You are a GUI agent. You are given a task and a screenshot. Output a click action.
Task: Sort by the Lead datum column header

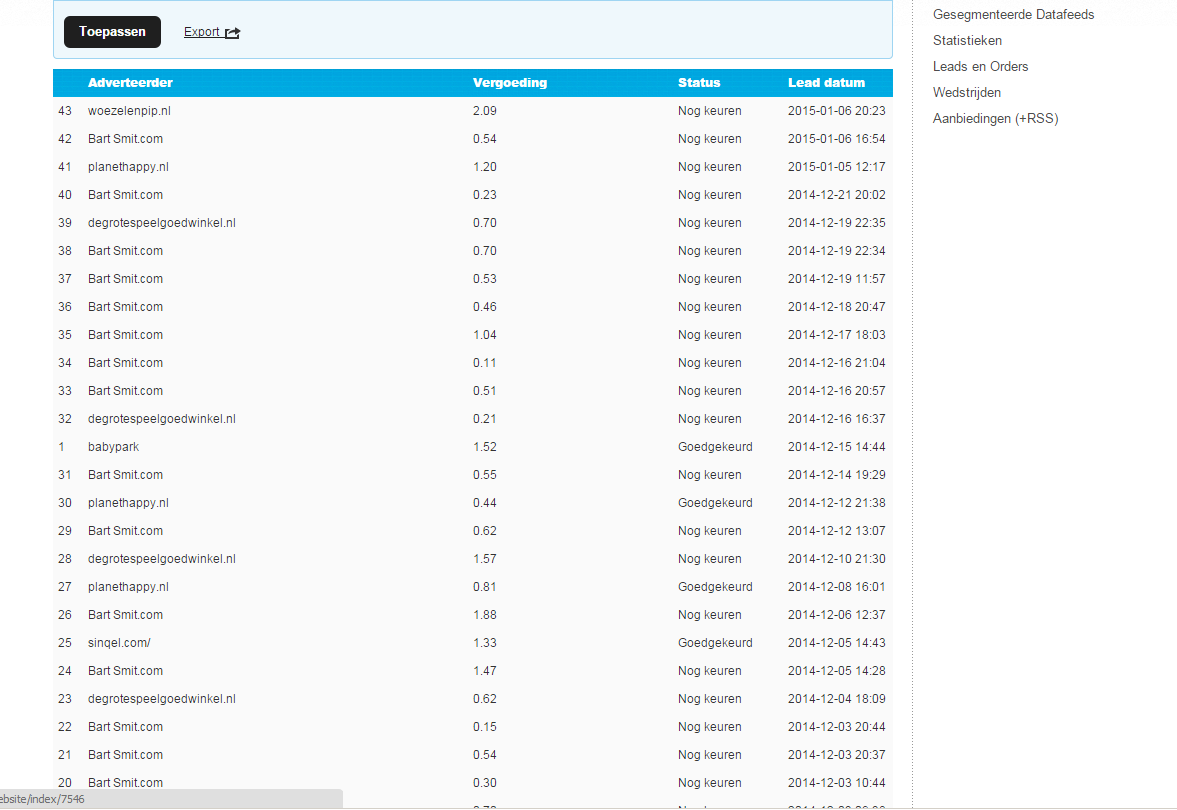[x=826, y=83]
